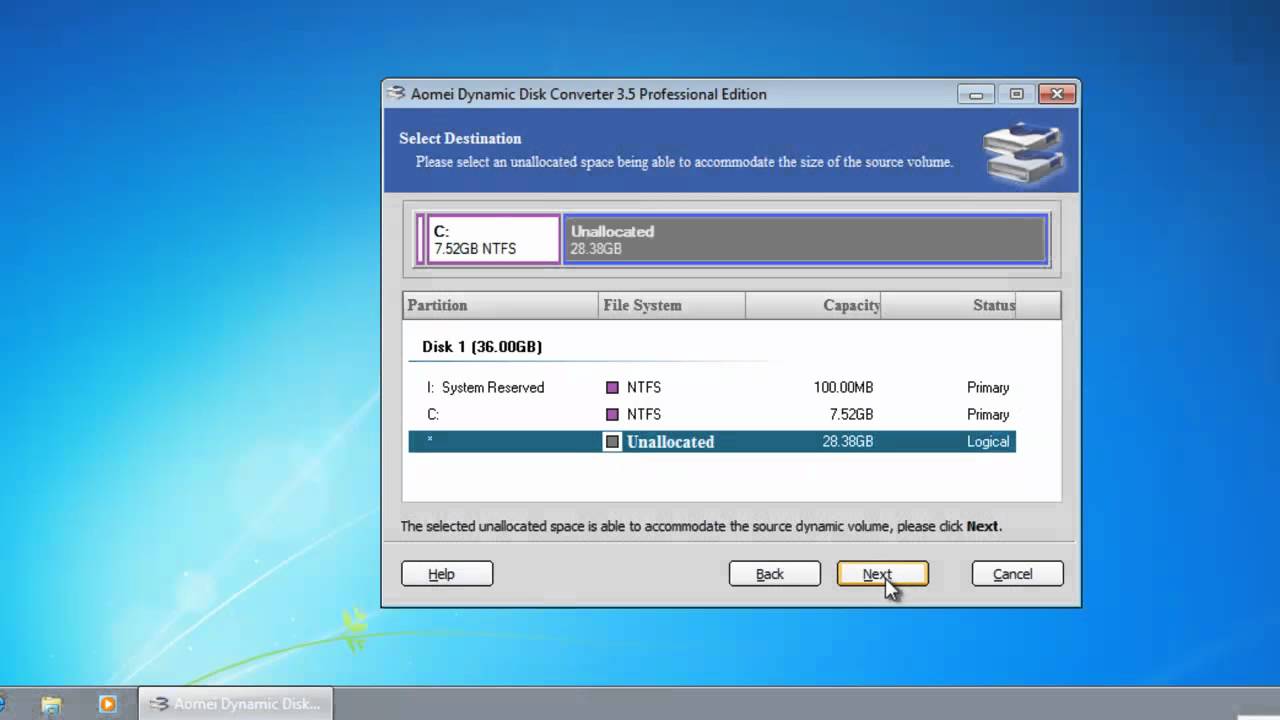1280x720 pixels.
Task: Maximize the Aomei converter window
Action: [1016, 94]
